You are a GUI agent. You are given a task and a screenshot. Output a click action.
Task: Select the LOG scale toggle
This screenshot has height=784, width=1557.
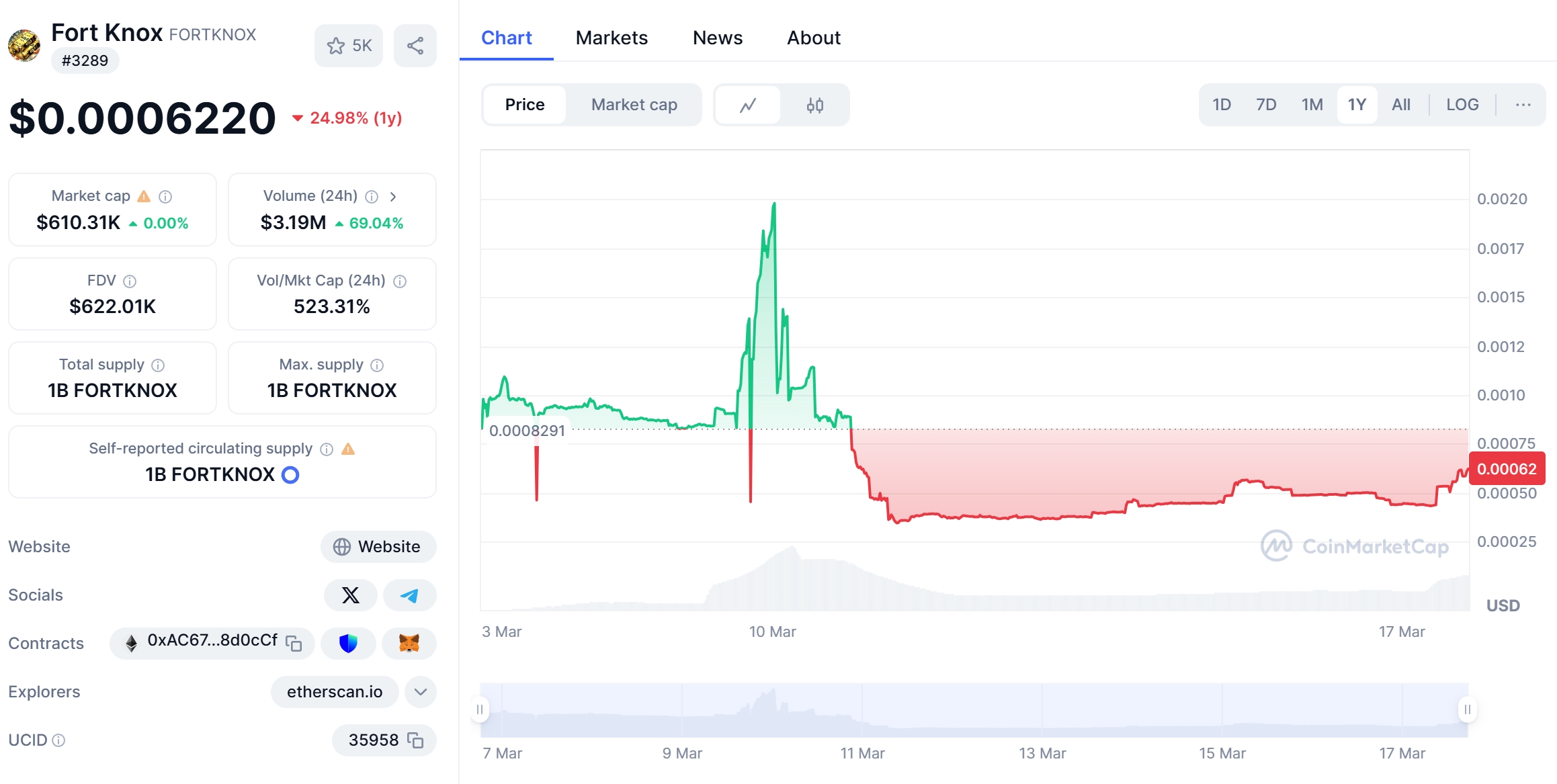pyautogui.click(x=1461, y=104)
